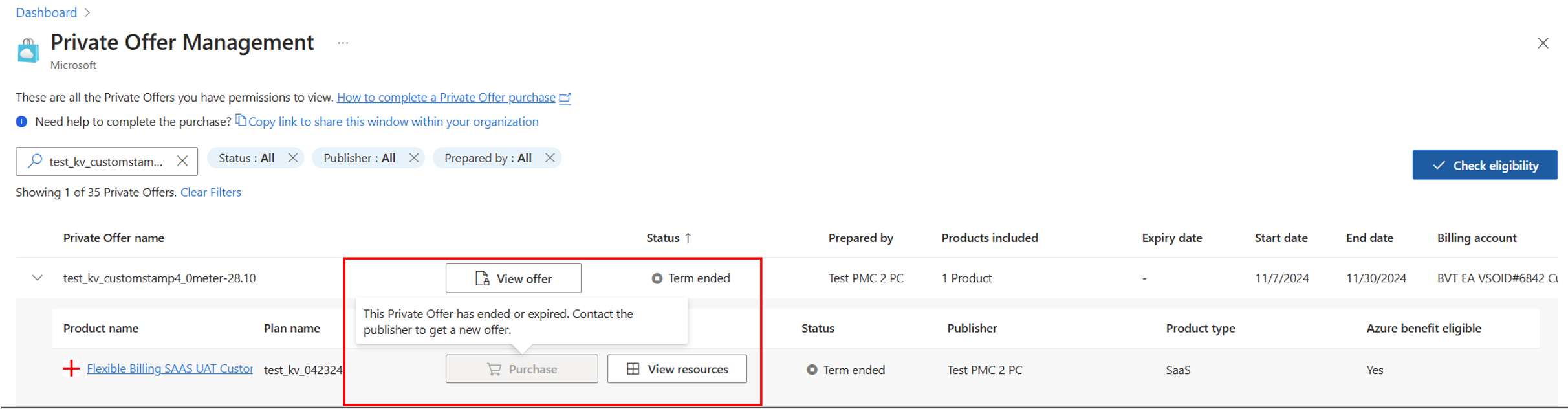Open the Status filter dropdown

point(246,158)
